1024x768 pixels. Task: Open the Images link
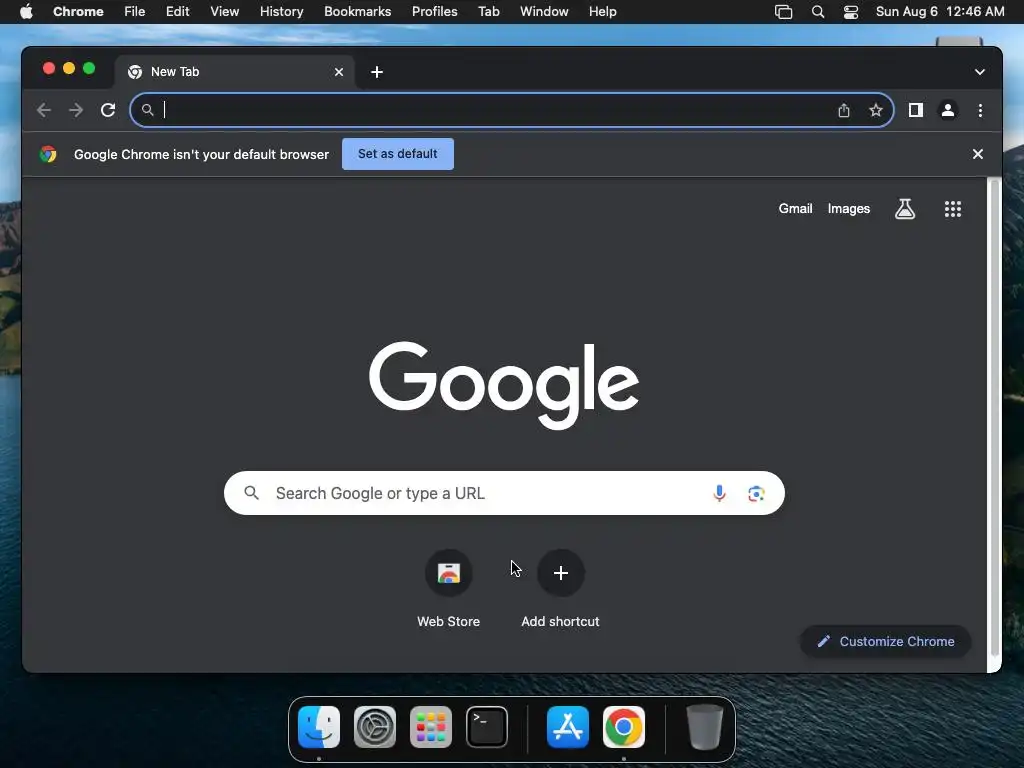(x=848, y=209)
